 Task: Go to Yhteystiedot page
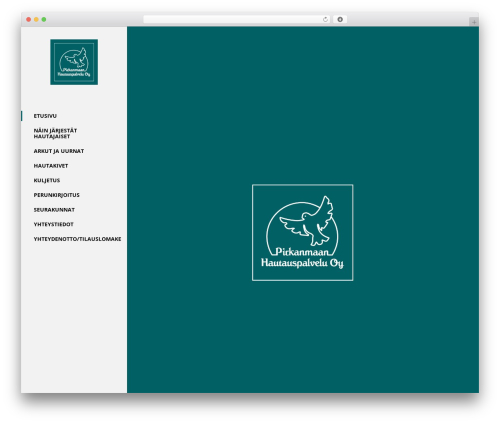53,224
